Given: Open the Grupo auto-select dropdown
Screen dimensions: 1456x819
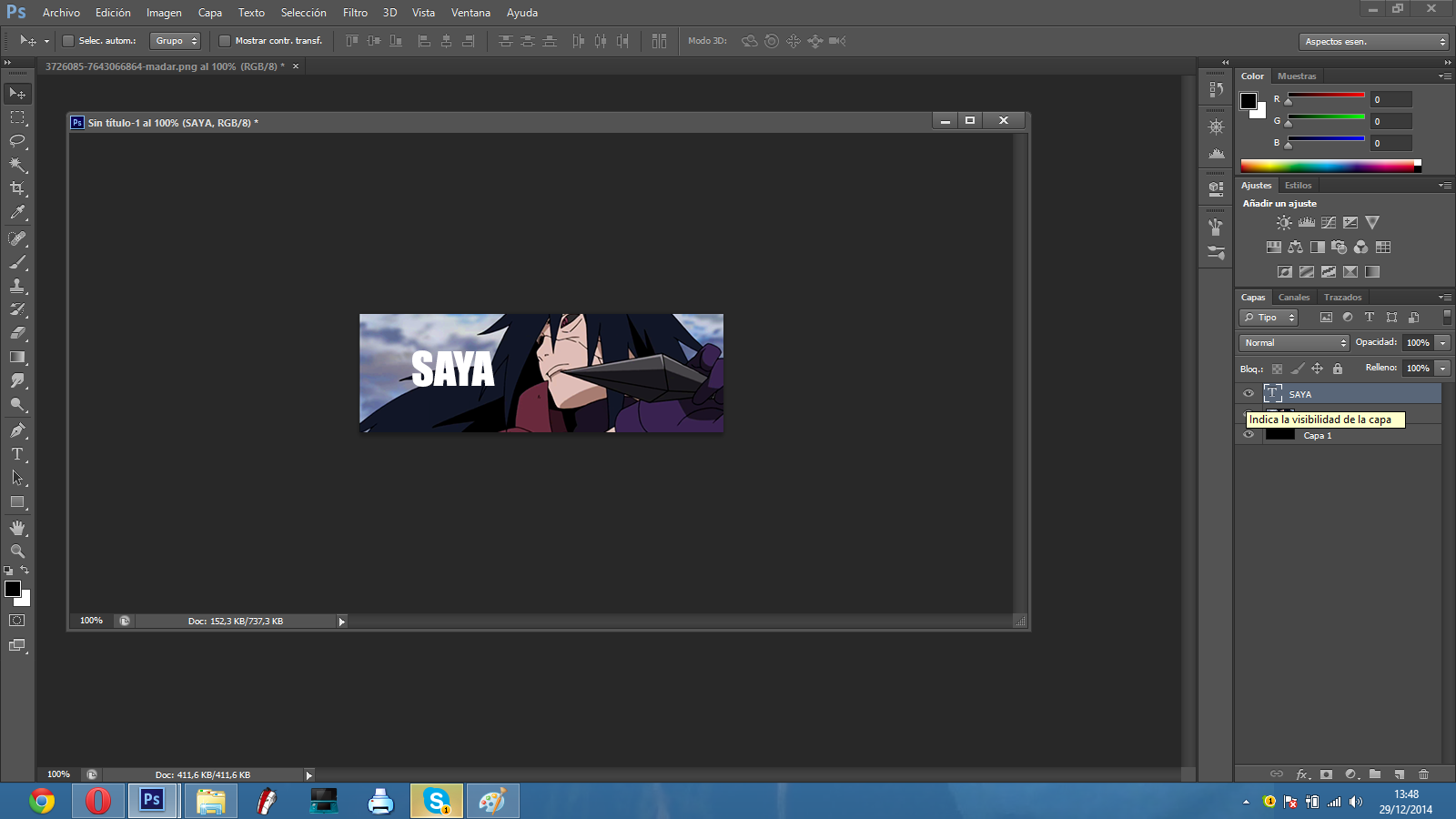Looking at the screenshot, I should pyautogui.click(x=175, y=41).
